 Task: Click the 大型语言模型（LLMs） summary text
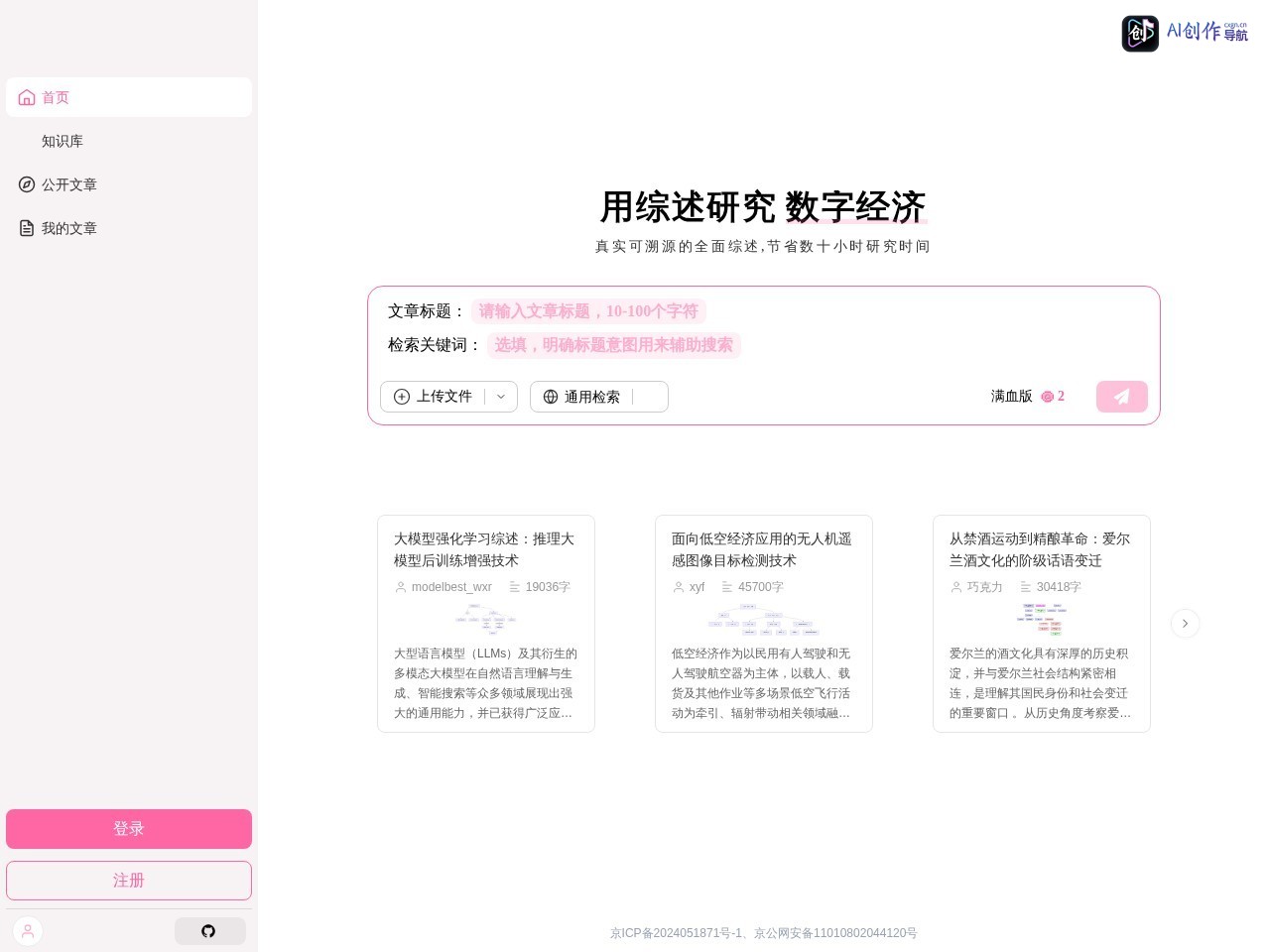tap(486, 683)
